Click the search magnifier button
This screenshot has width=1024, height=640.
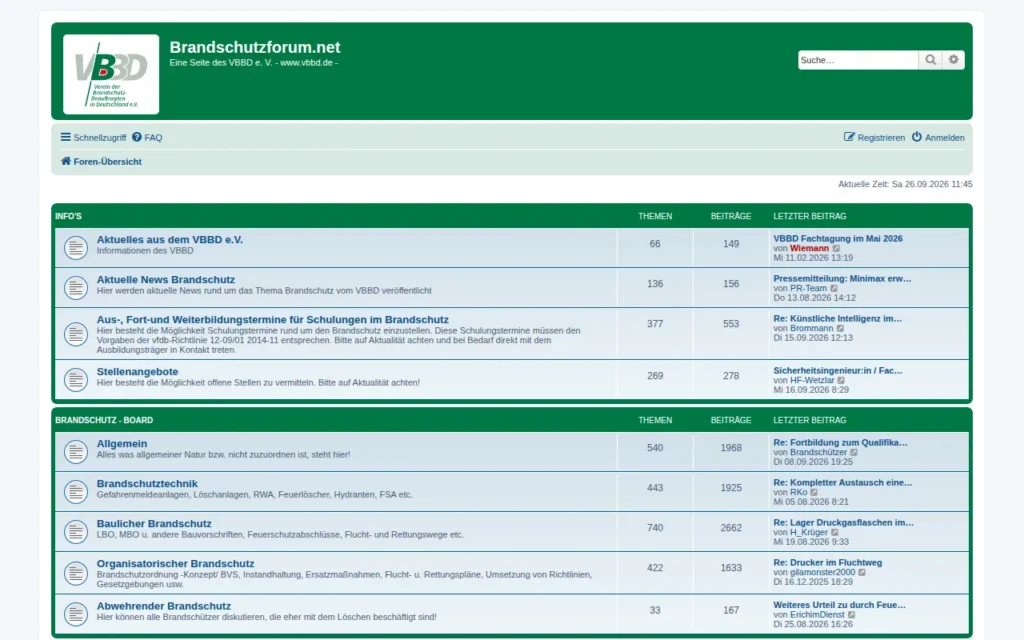click(930, 60)
